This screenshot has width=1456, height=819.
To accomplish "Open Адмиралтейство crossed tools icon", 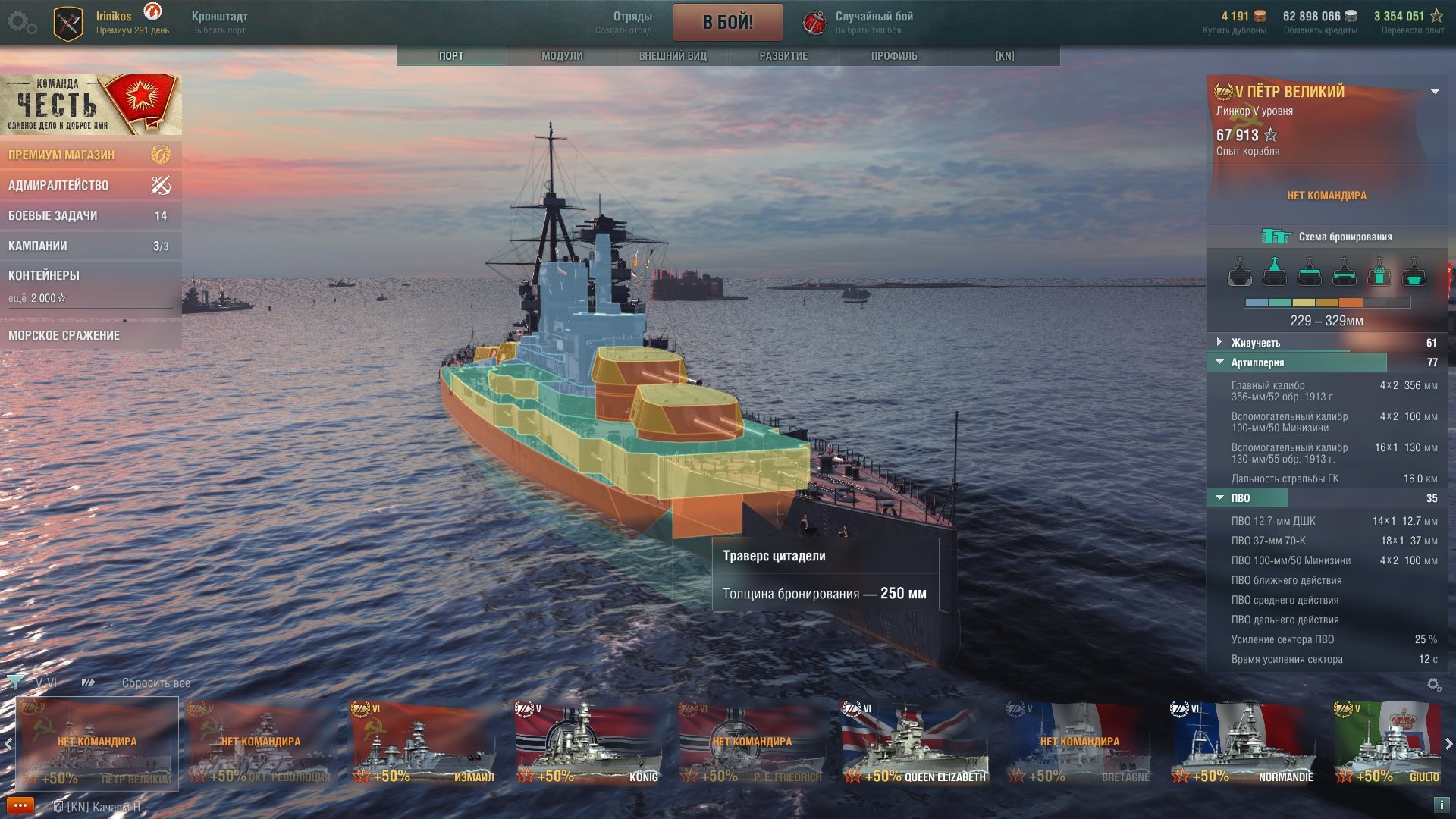I will 161,185.
